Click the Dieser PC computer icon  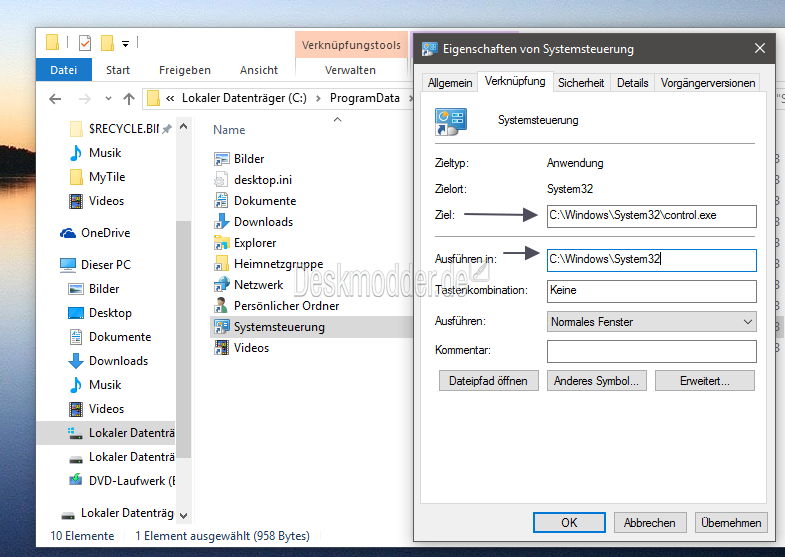point(68,265)
